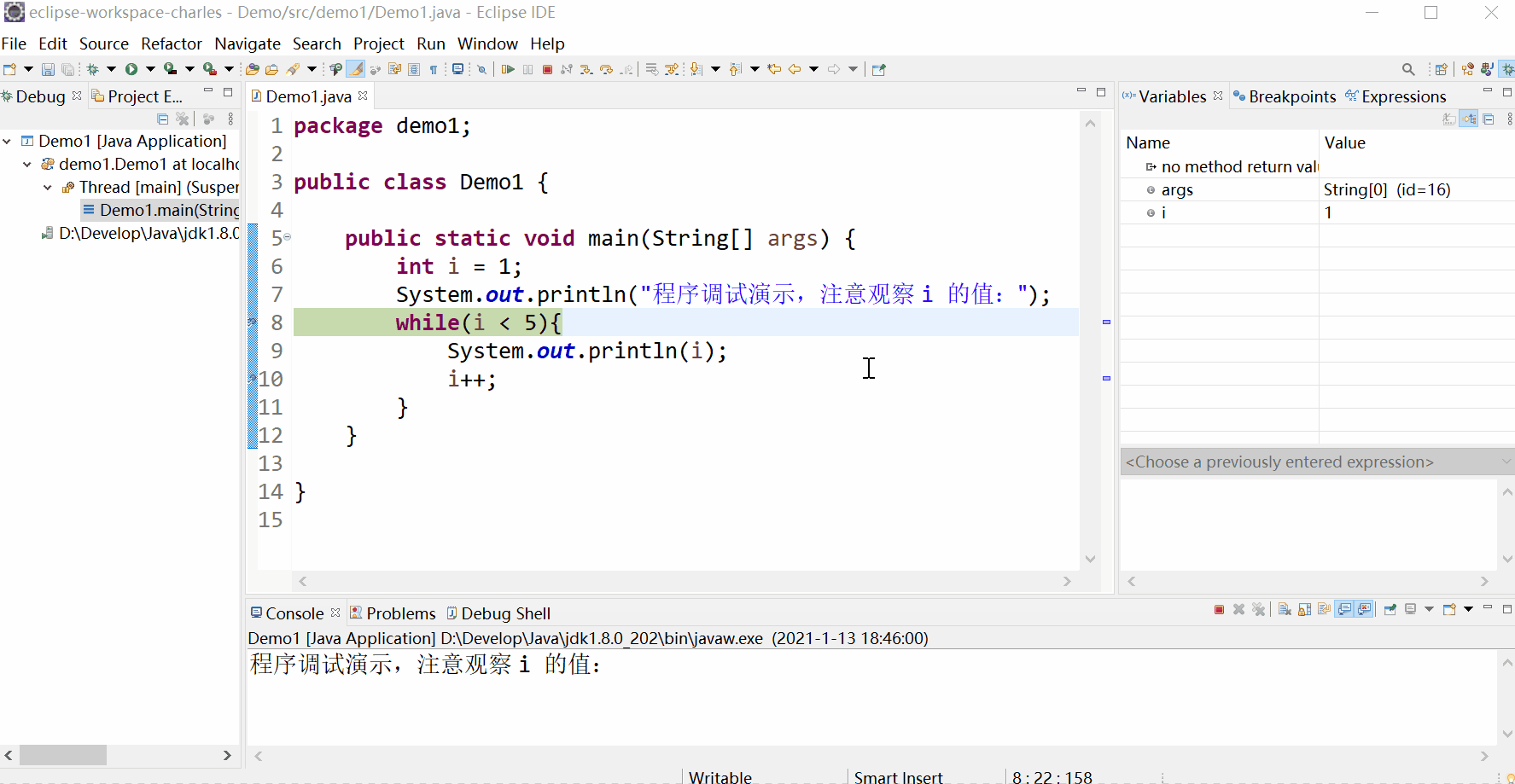Click the Console red Terminate icon
The height and width of the screenshot is (784, 1515).
[1219, 609]
